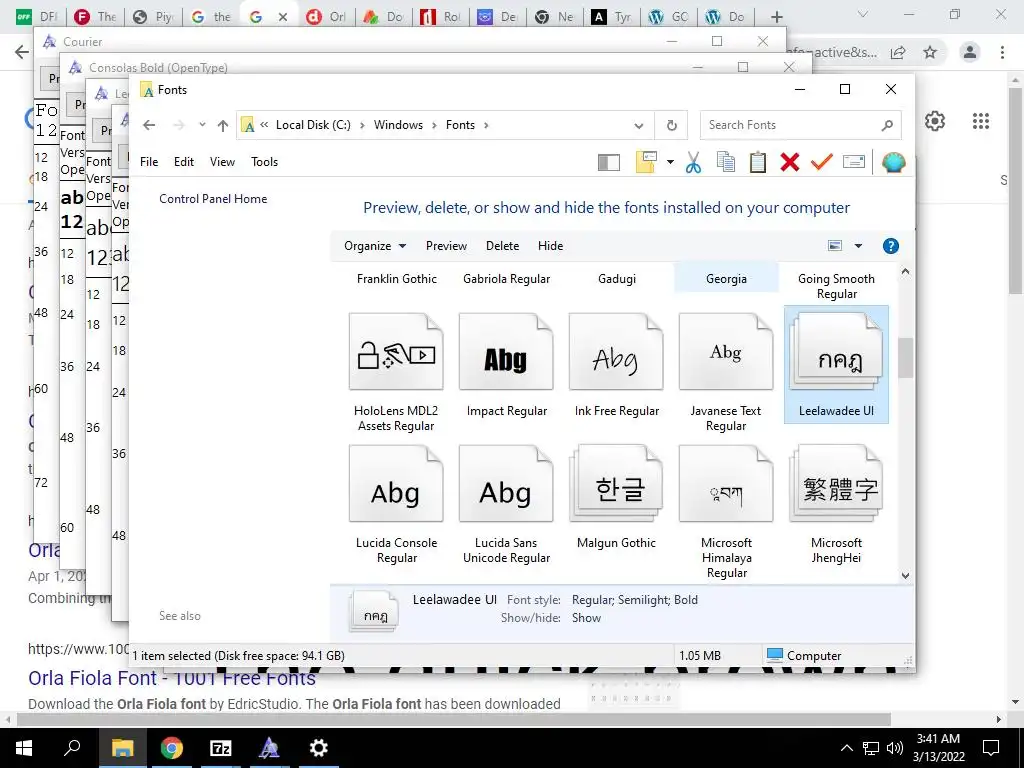Open the blue help question icon
This screenshot has width=1024, height=768.
coord(890,246)
